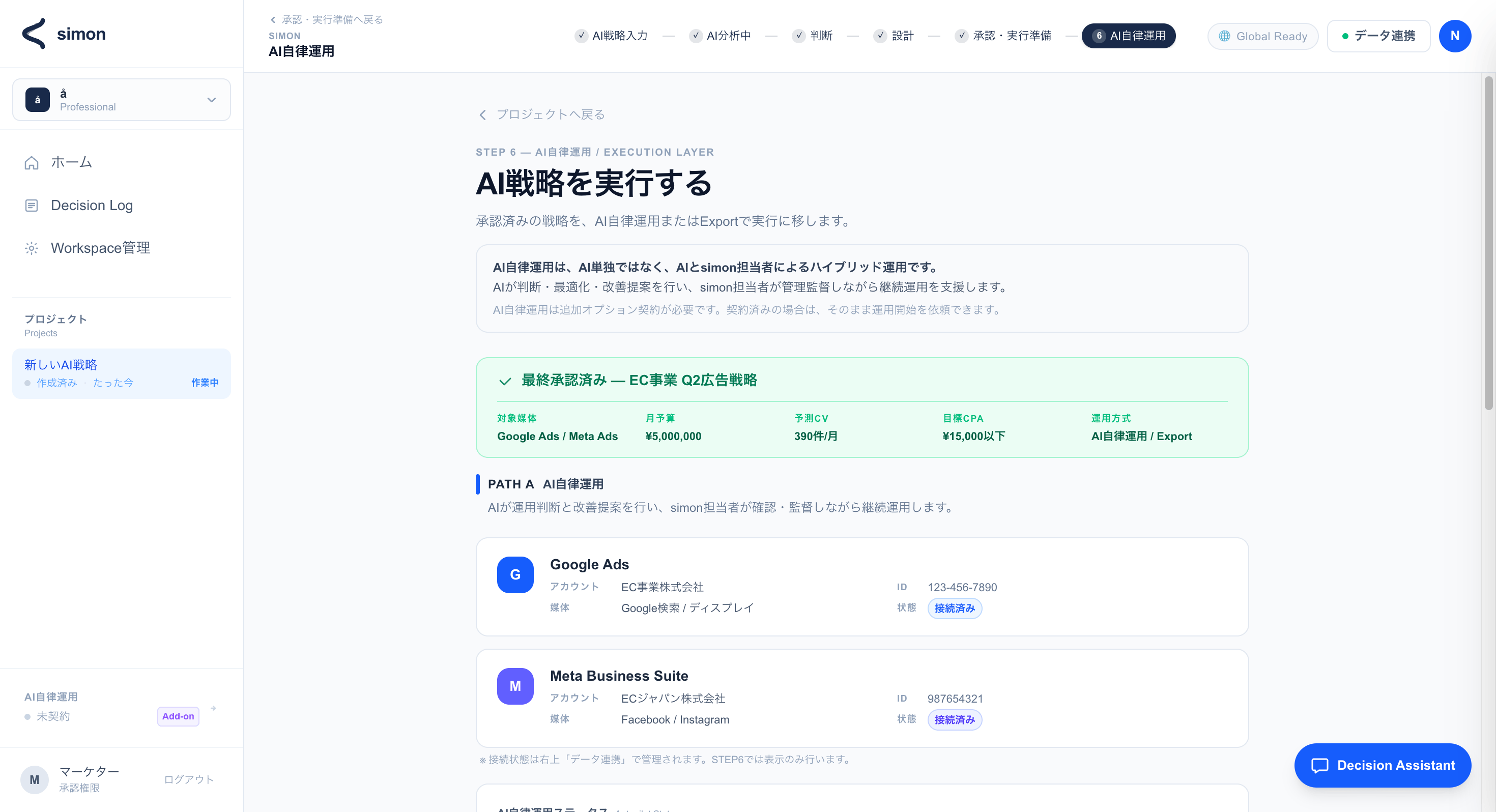Click the Decision Log list icon

tap(32, 206)
